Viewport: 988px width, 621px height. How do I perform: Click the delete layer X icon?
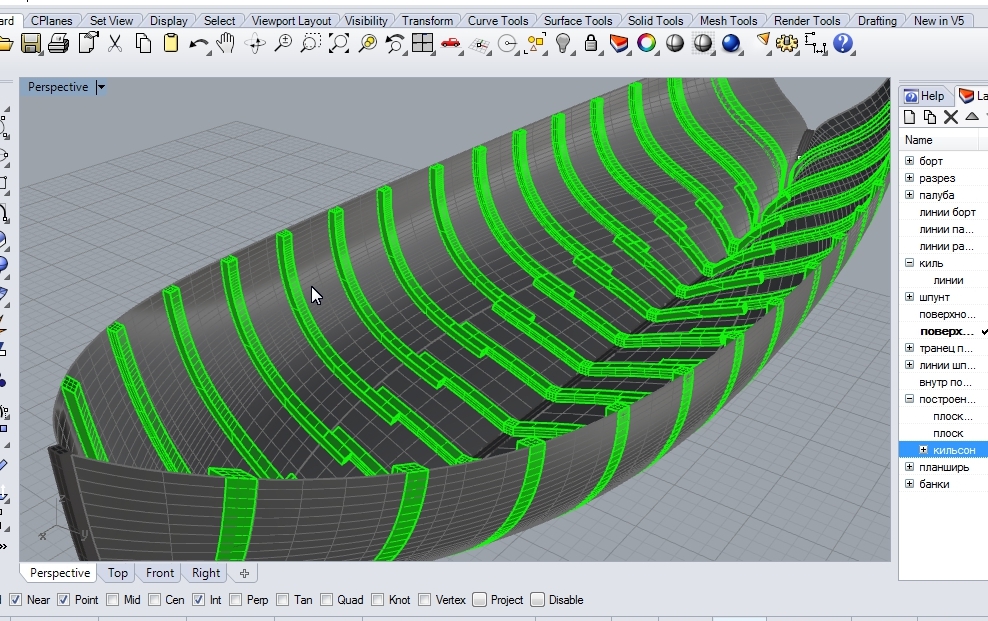[x=951, y=117]
